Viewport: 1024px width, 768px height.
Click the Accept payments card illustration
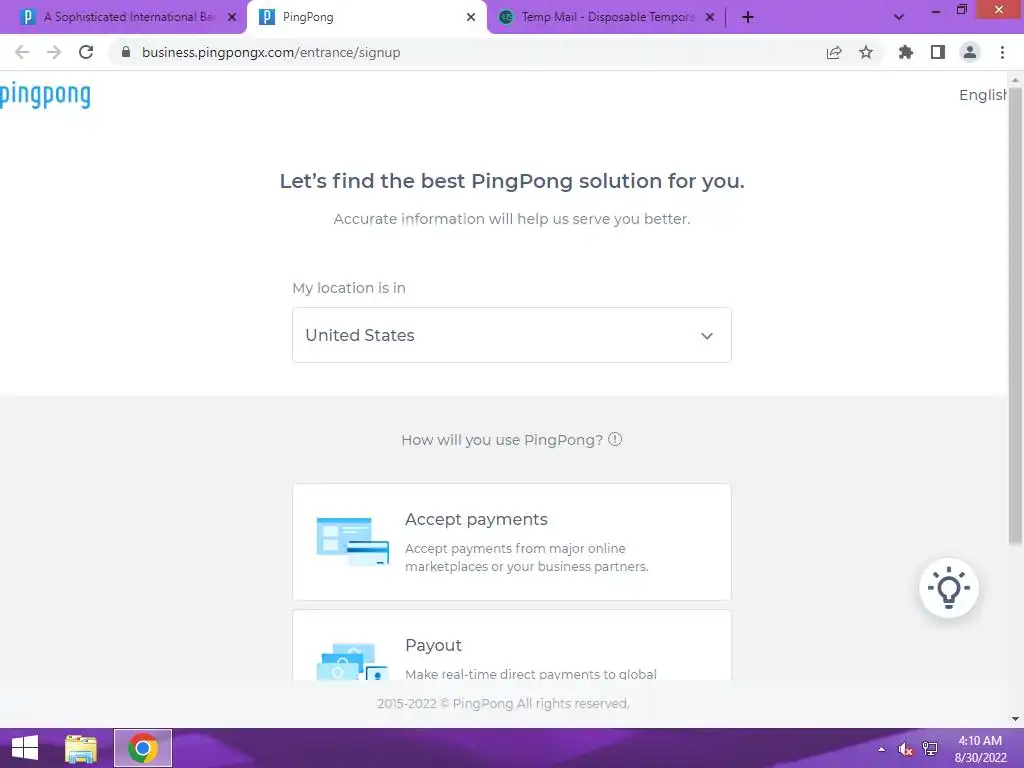point(353,541)
